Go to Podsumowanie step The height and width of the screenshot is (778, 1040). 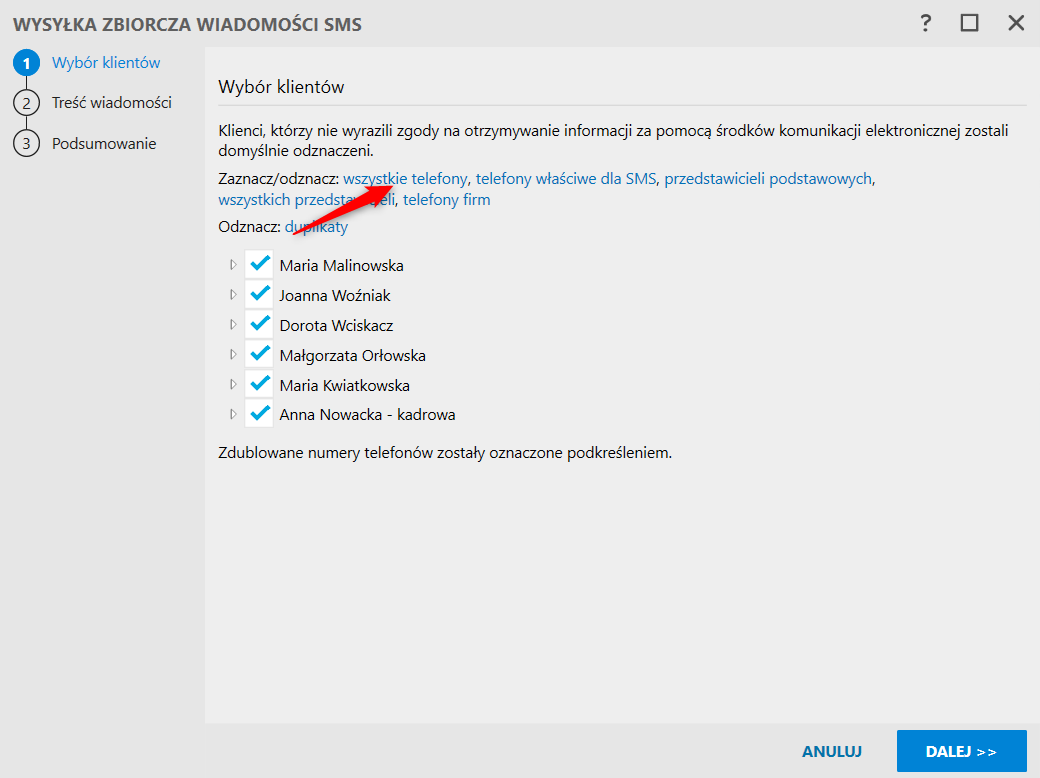(104, 143)
